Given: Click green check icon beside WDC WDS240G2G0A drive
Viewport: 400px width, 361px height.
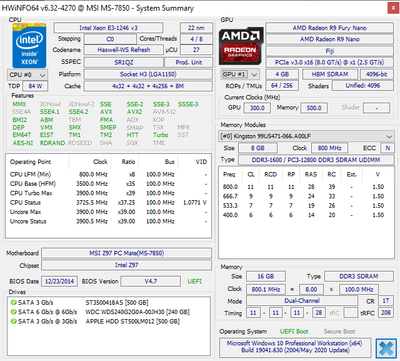Looking at the screenshot, I should click(x=14, y=312).
